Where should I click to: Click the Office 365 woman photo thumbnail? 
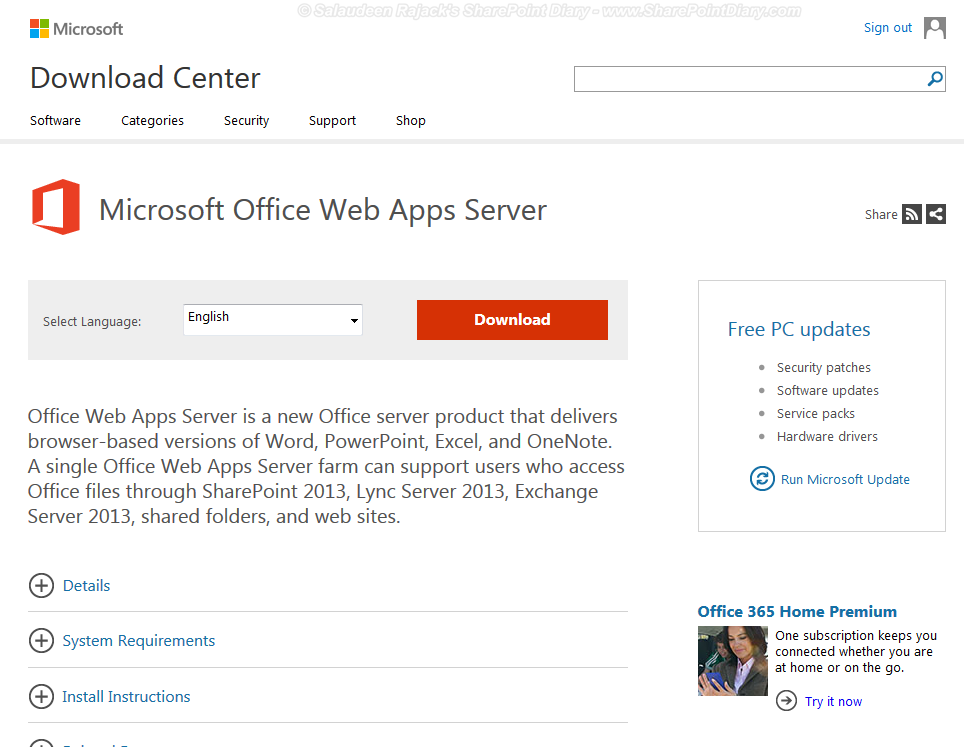(733, 661)
